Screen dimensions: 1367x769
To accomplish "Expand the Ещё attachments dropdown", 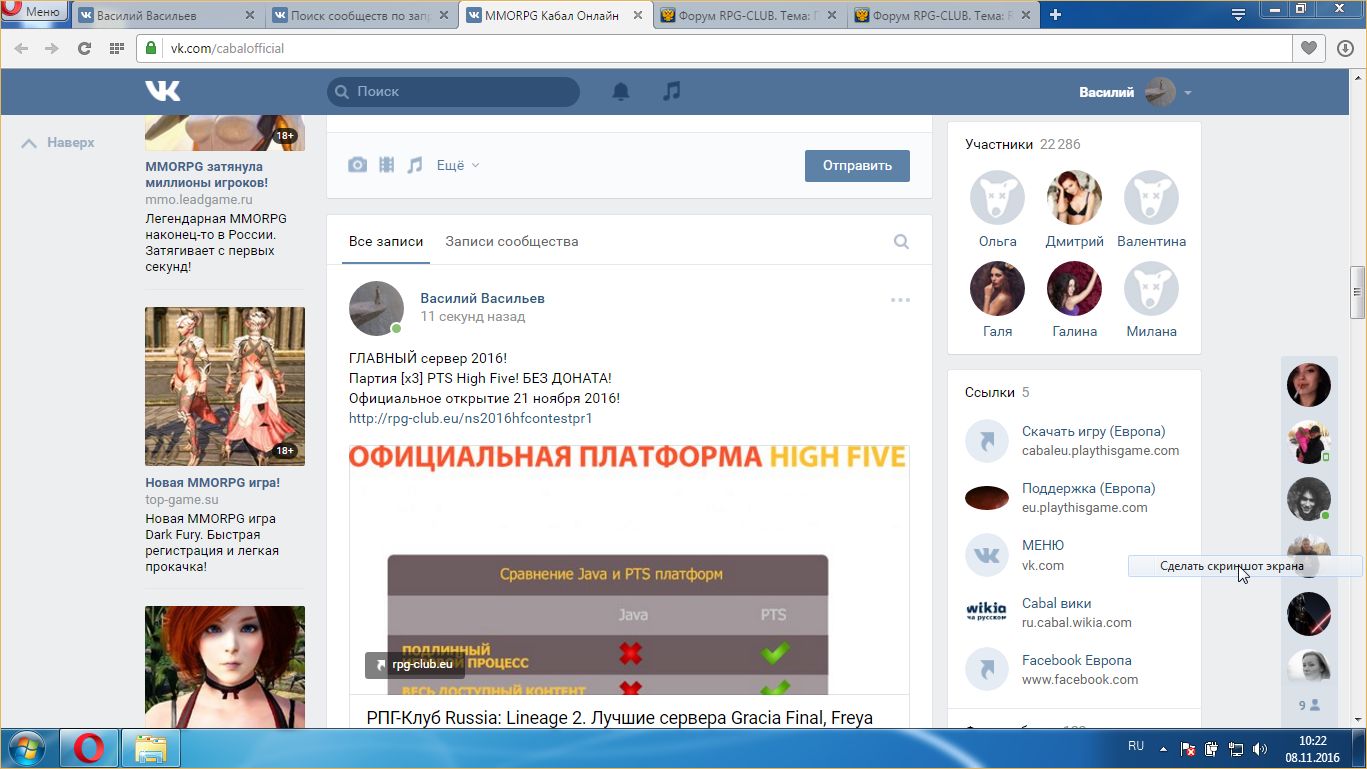I will point(458,165).
